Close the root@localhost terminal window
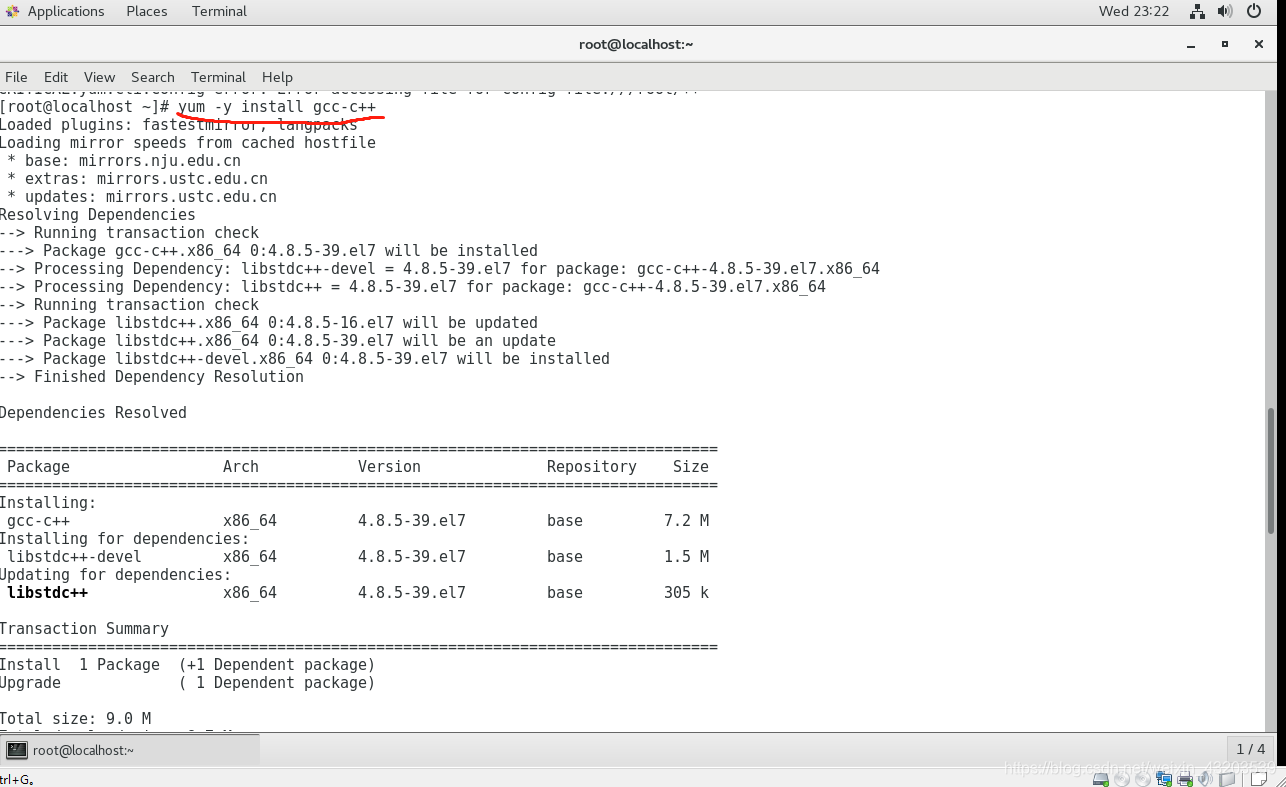The image size is (1286, 787). (1259, 44)
